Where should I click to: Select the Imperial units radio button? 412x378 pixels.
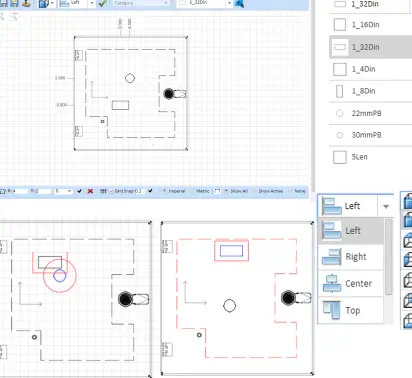(x=165, y=191)
